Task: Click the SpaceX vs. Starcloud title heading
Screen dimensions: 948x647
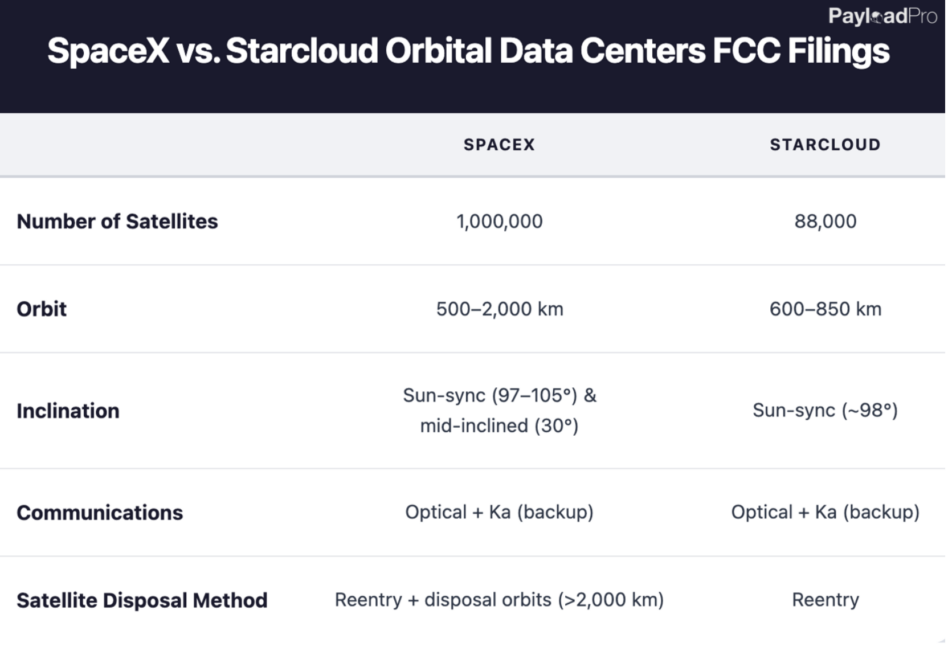Action: (x=468, y=51)
